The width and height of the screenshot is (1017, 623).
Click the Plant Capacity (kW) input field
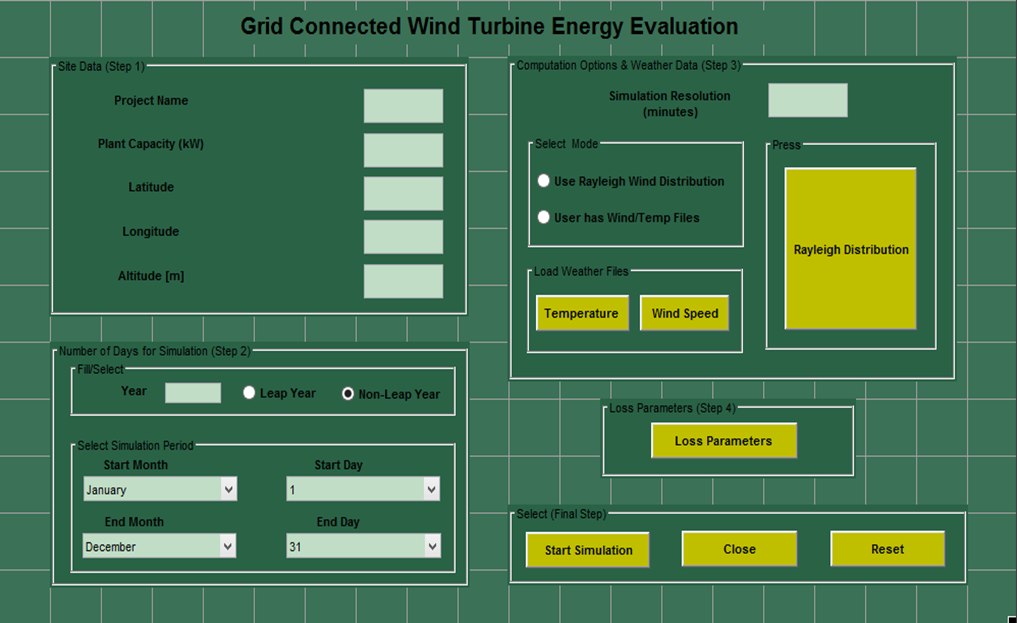pos(403,150)
